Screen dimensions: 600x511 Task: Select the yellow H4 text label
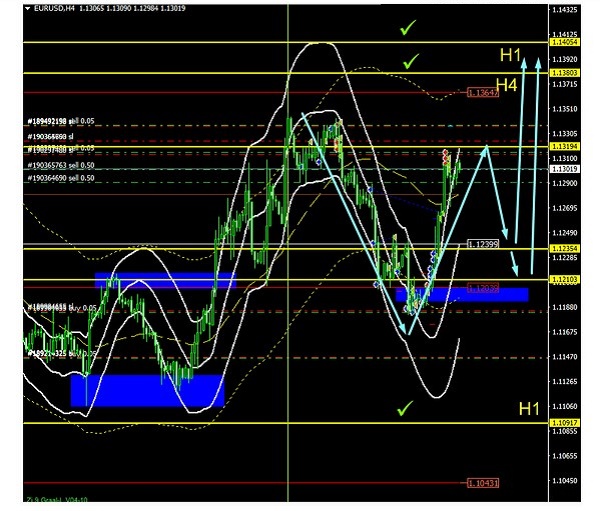tap(507, 86)
